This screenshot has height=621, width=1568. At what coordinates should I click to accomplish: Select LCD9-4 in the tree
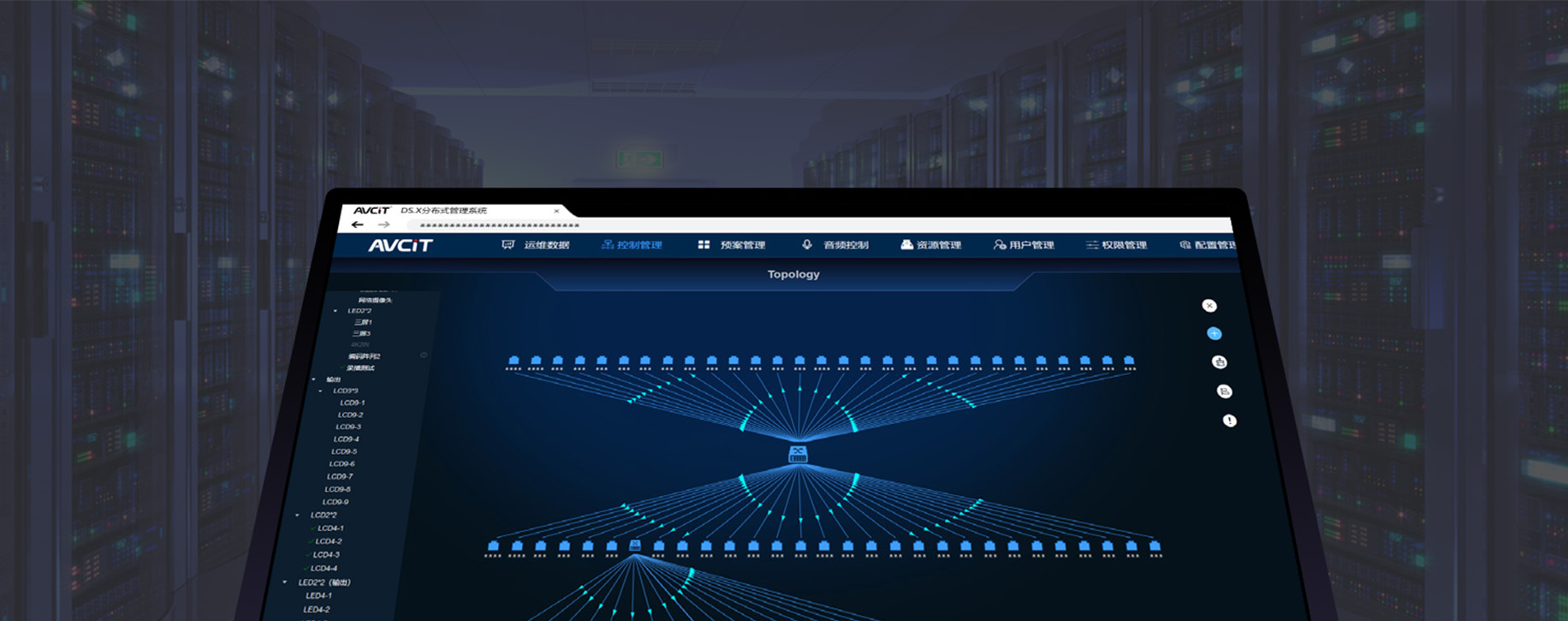click(346, 439)
